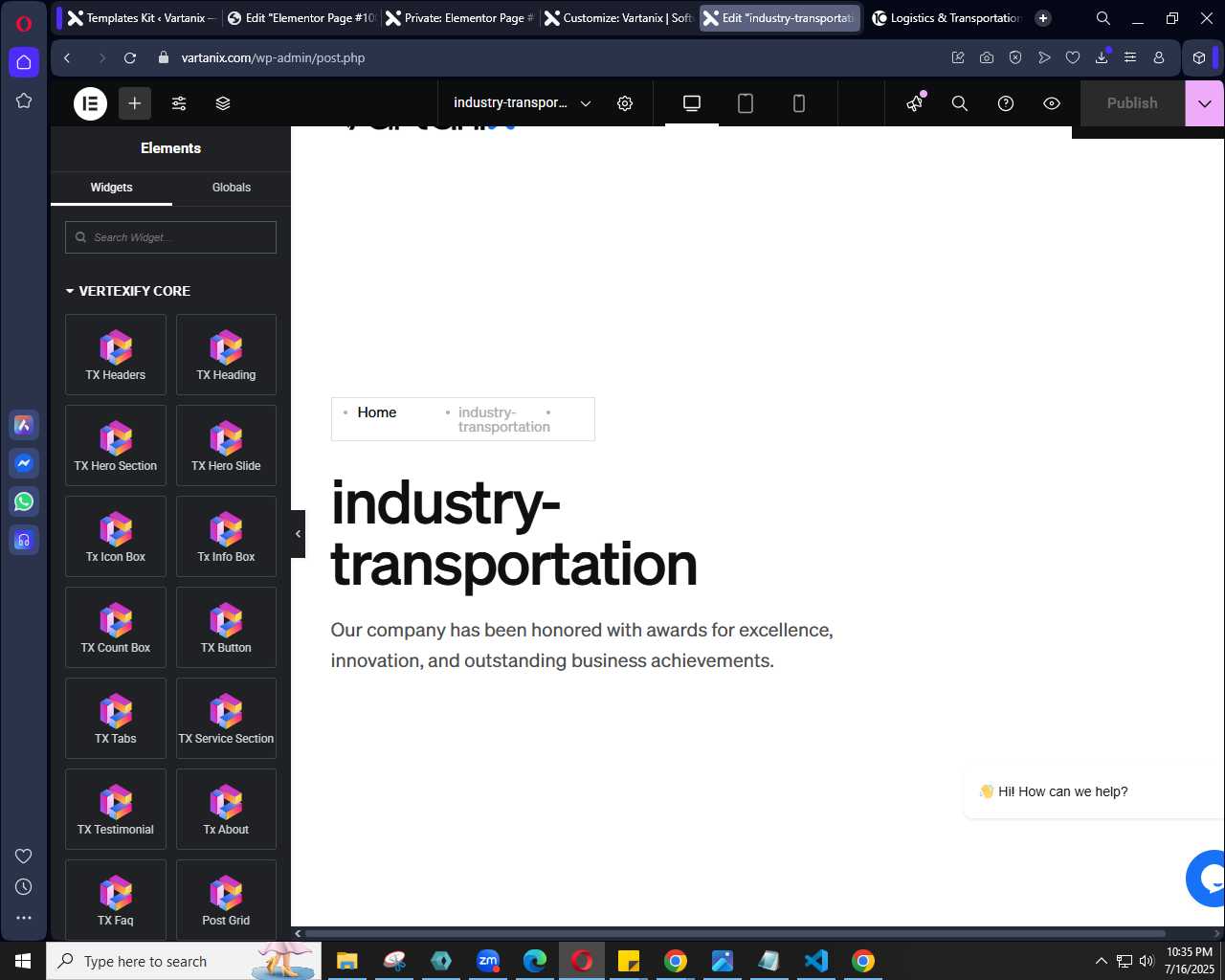Add page to bookmarks heart icon
The height and width of the screenshot is (980, 1225).
[1073, 58]
